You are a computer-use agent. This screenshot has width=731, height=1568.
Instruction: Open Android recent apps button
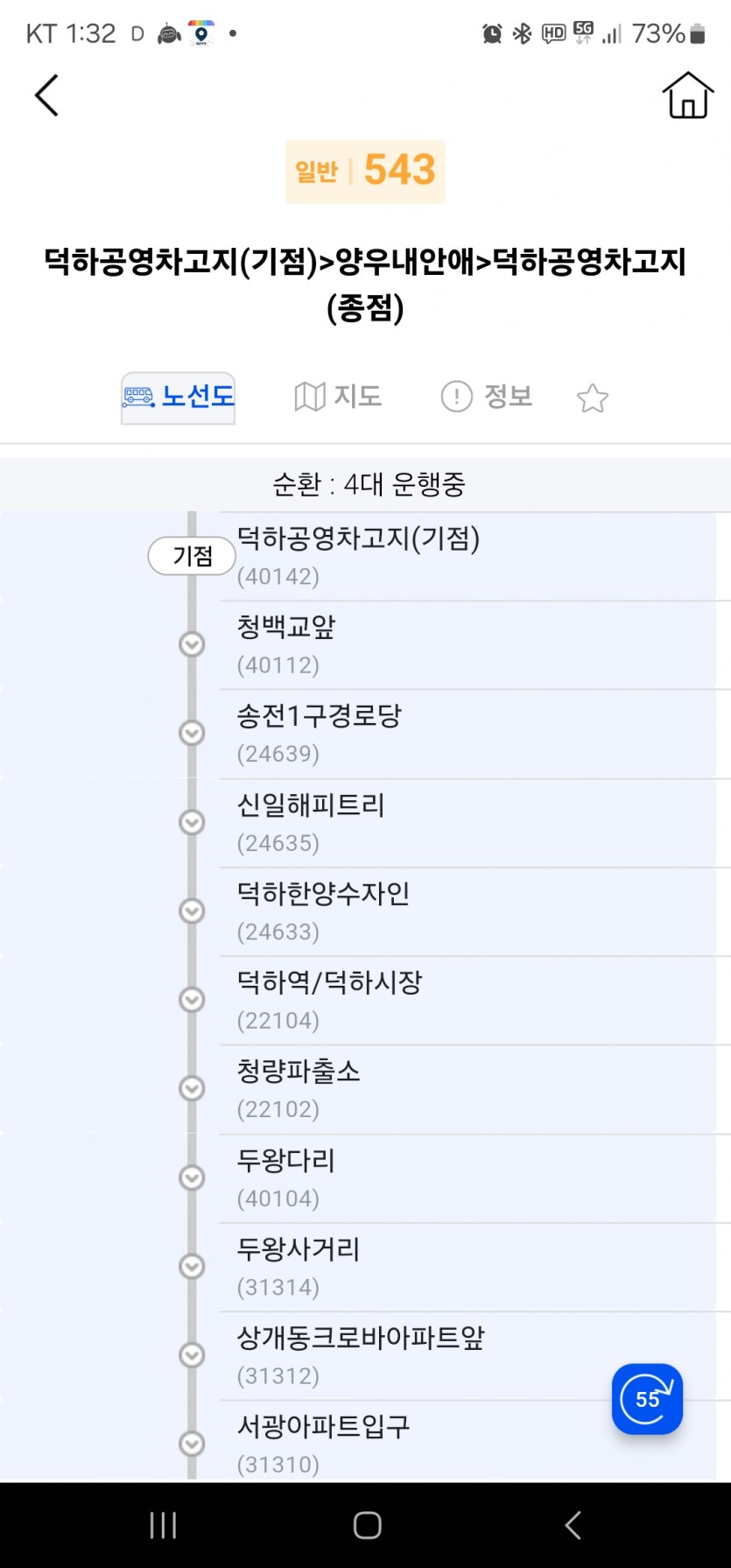[x=163, y=1525]
